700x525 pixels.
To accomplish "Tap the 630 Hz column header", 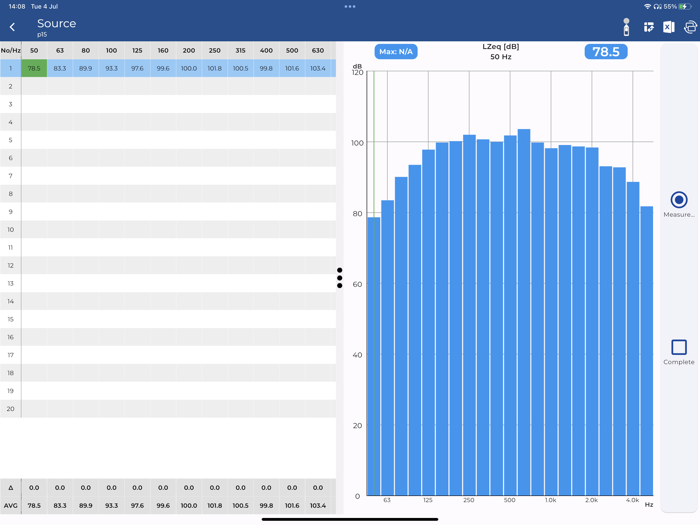I will (318, 50).
